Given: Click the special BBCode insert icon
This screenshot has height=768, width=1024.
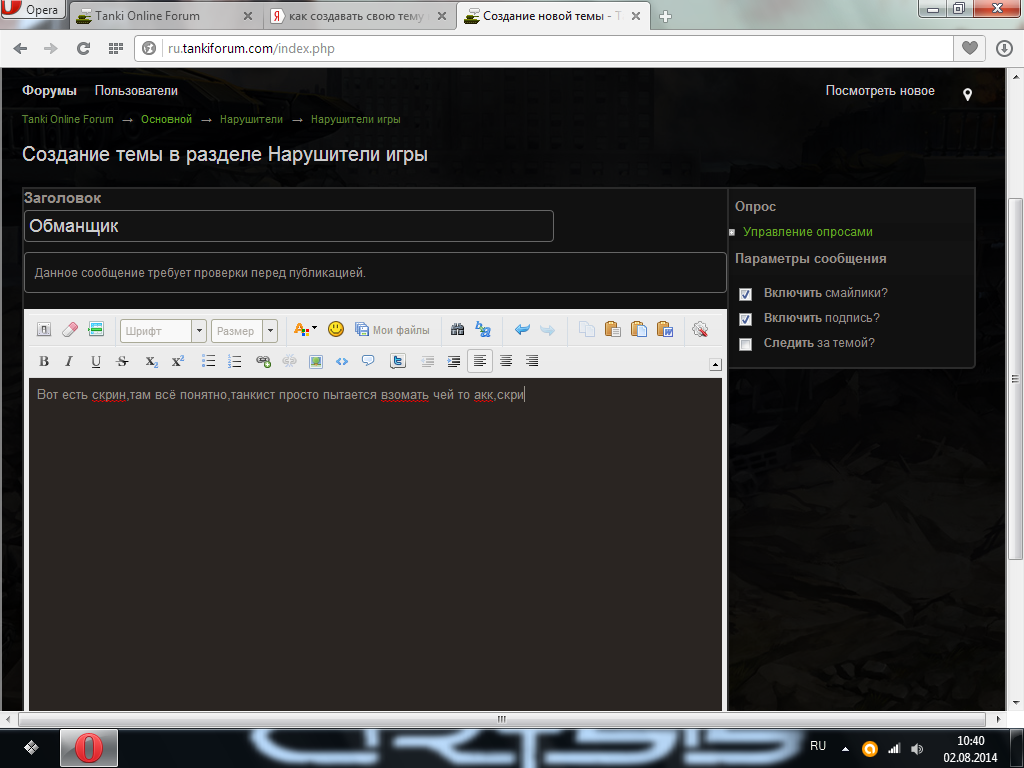Looking at the screenshot, I should pos(96,330).
